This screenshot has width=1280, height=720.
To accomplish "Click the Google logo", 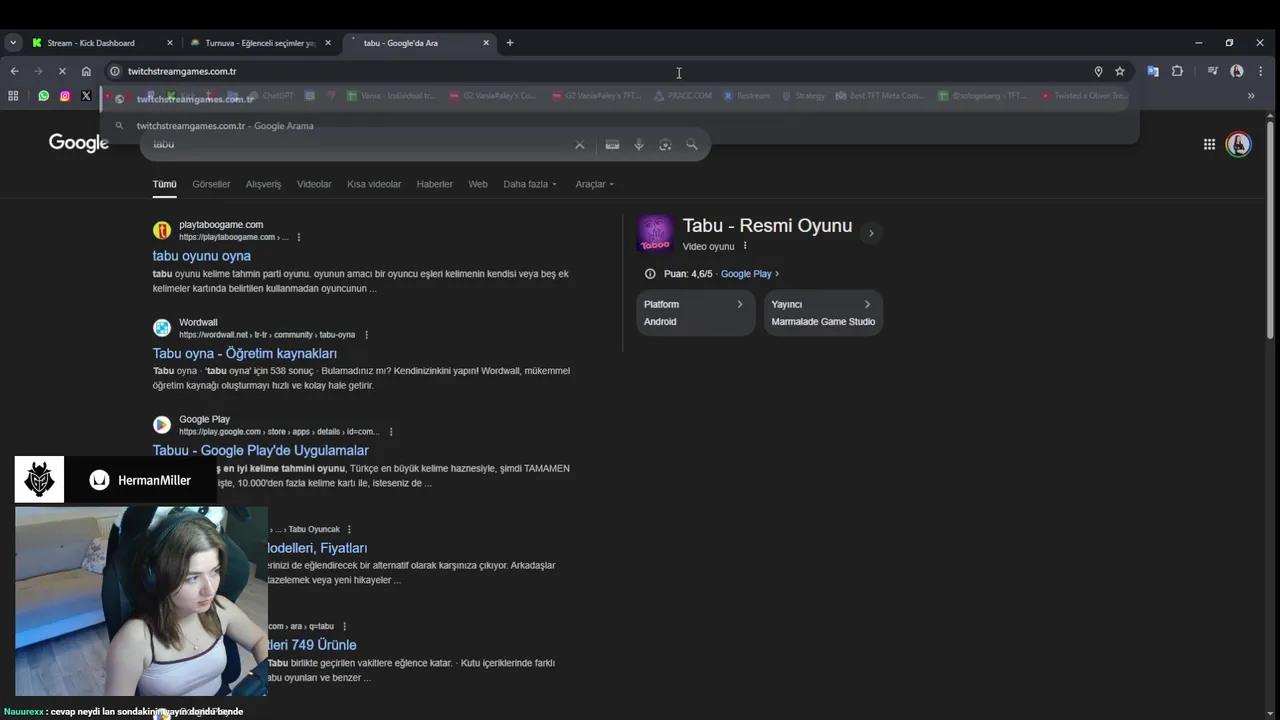I will pos(79,143).
